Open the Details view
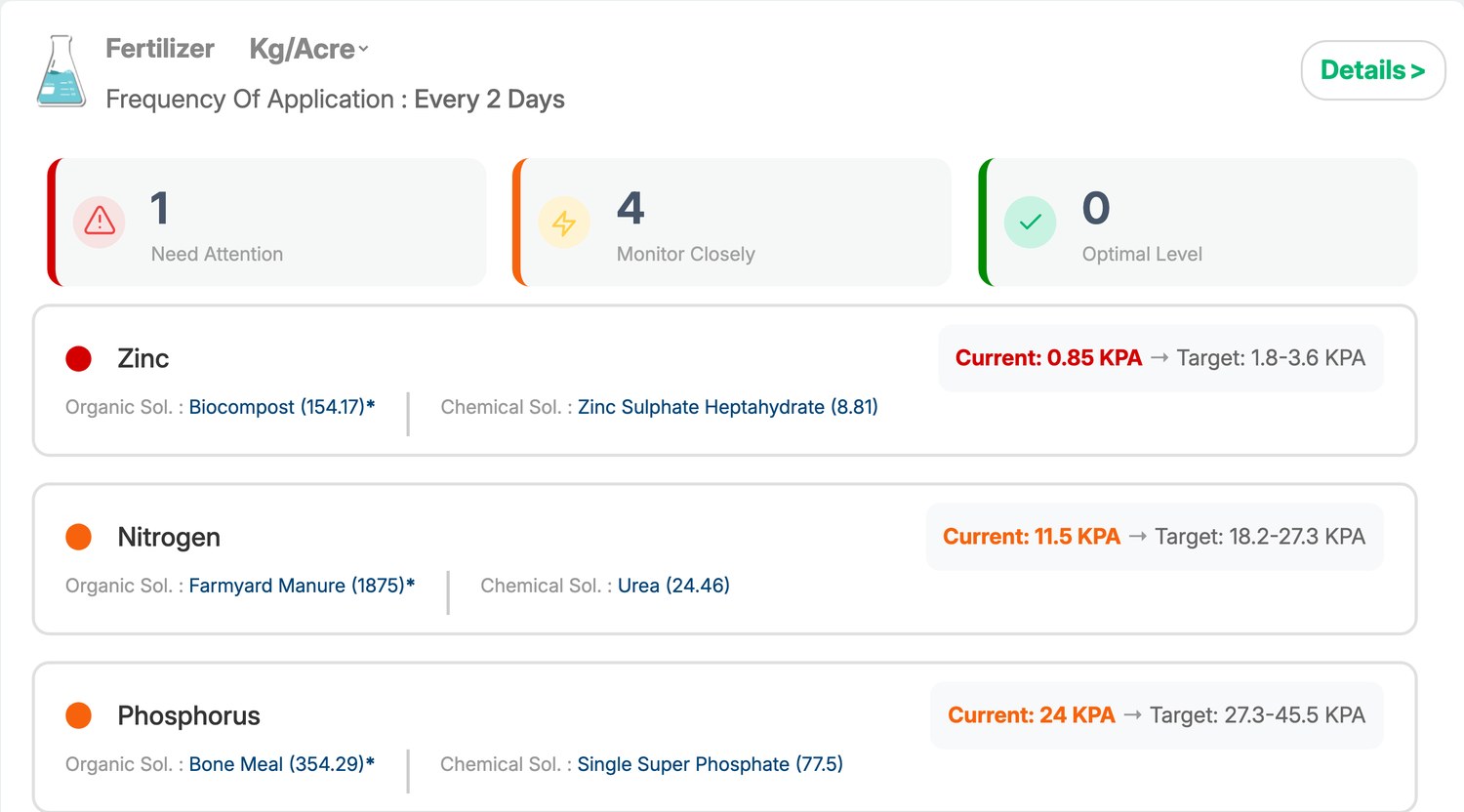Screen dimensions: 1464x812 pyautogui.click(x=1373, y=70)
